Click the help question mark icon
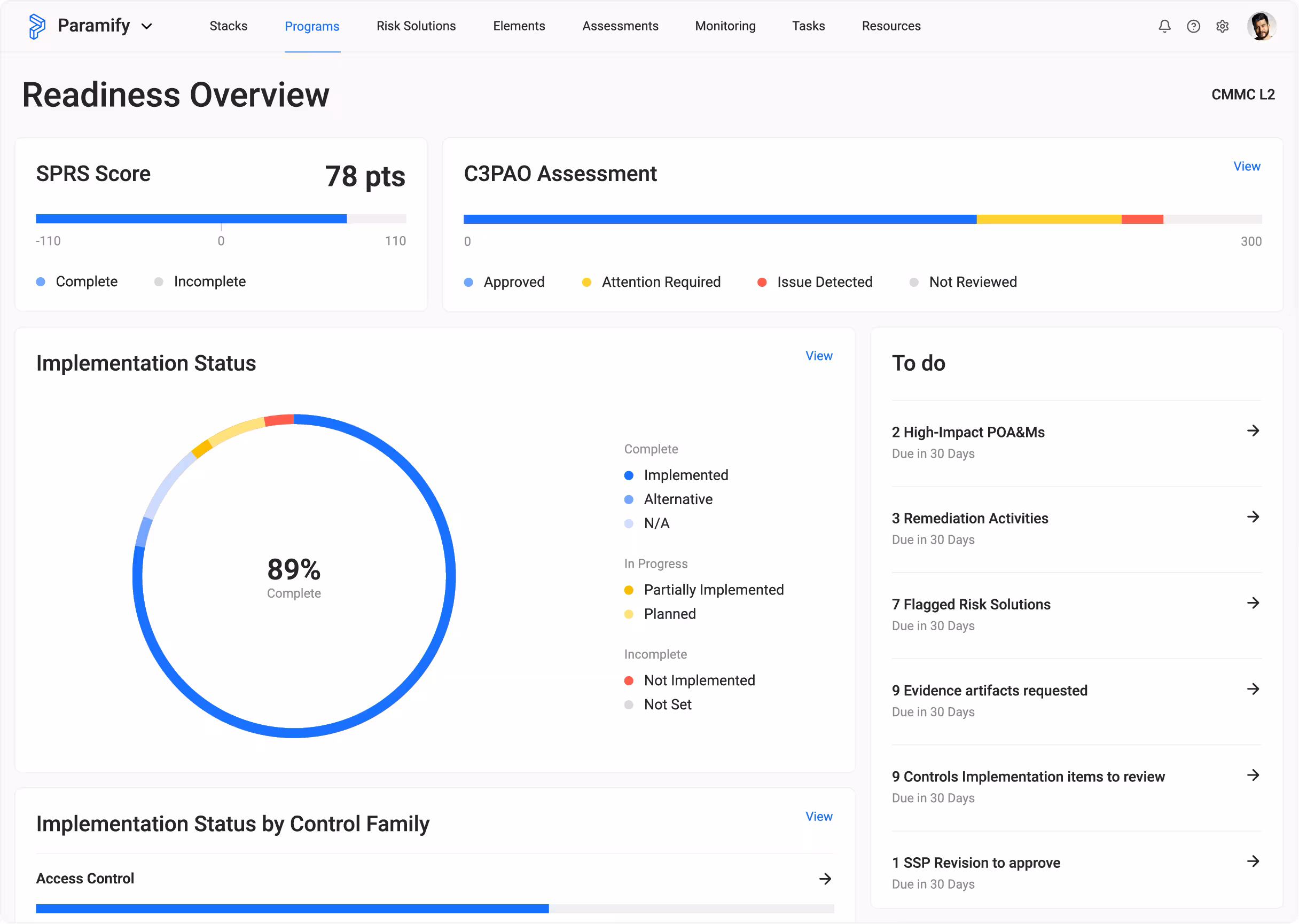The height and width of the screenshot is (924, 1299). (x=1193, y=26)
